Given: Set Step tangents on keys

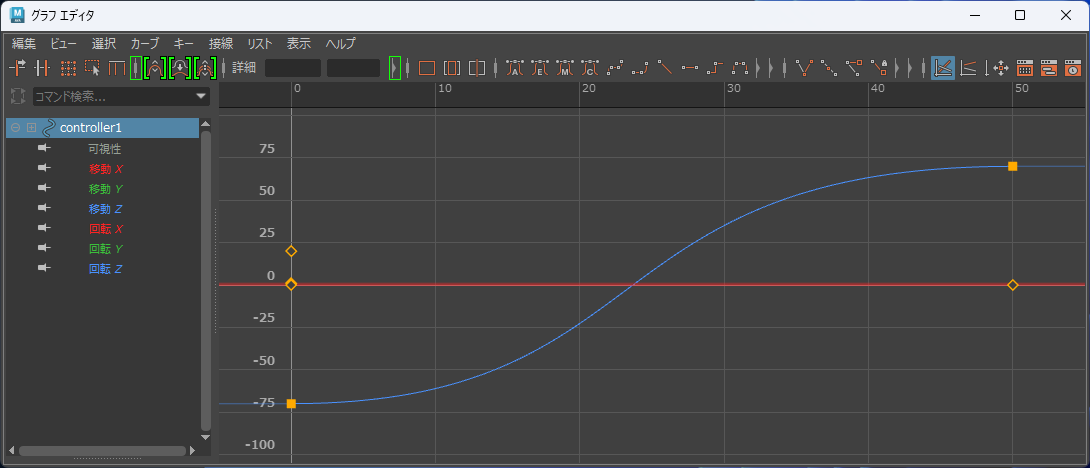Looking at the screenshot, I should click(715, 68).
